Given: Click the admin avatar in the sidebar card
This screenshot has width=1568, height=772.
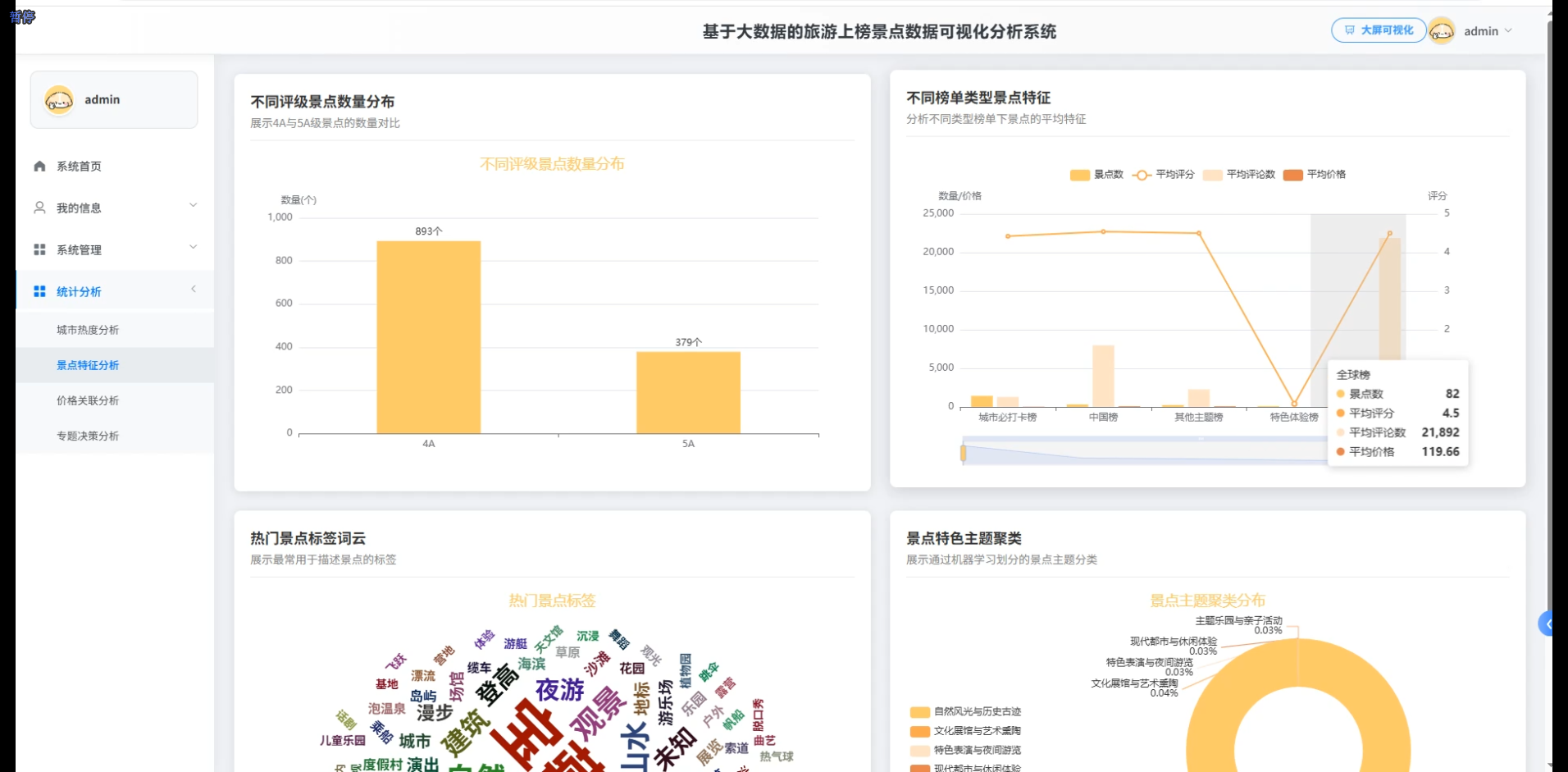Looking at the screenshot, I should pyautogui.click(x=59, y=100).
